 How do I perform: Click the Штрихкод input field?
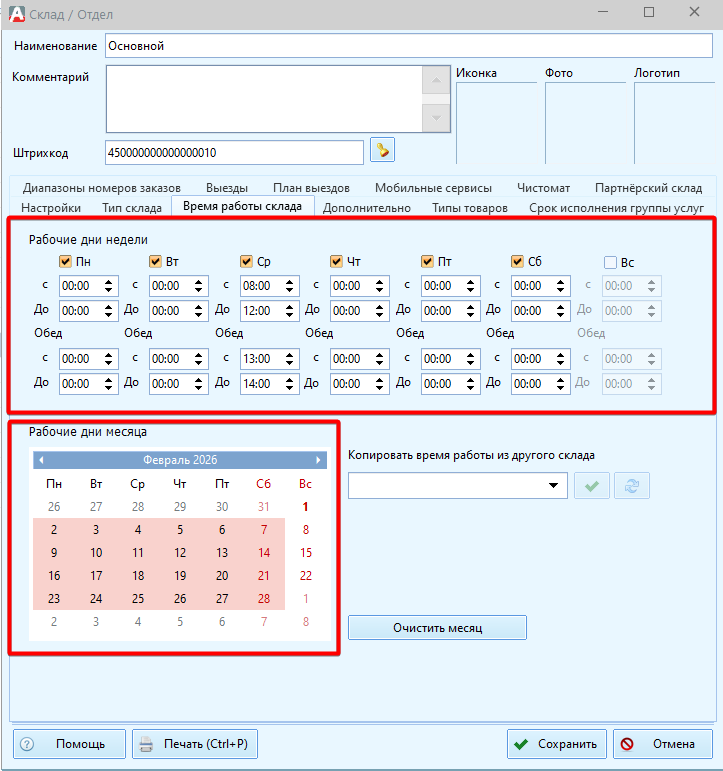point(234,152)
